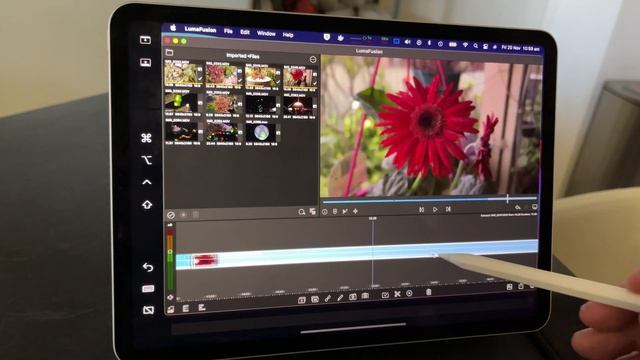Click the lock icon at timeline right edge
Image resolution: width=640 pixels, height=360 pixels.
(x=521, y=286)
